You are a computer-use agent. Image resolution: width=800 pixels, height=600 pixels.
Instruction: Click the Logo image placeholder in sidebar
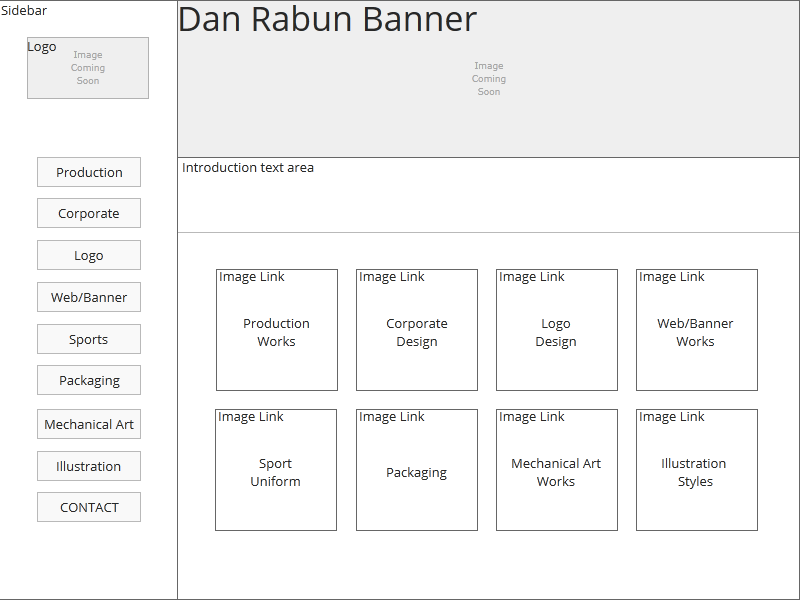pyautogui.click(x=88, y=68)
